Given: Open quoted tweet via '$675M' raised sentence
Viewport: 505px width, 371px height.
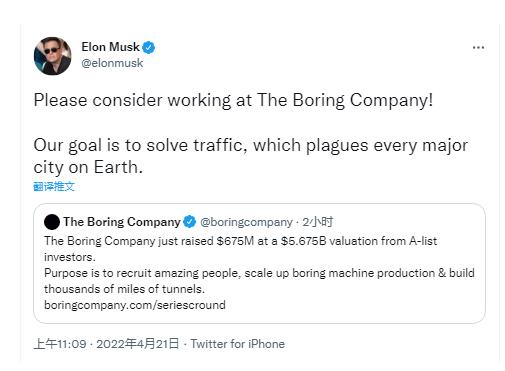Looking at the screenshot, I should (240, 249).
